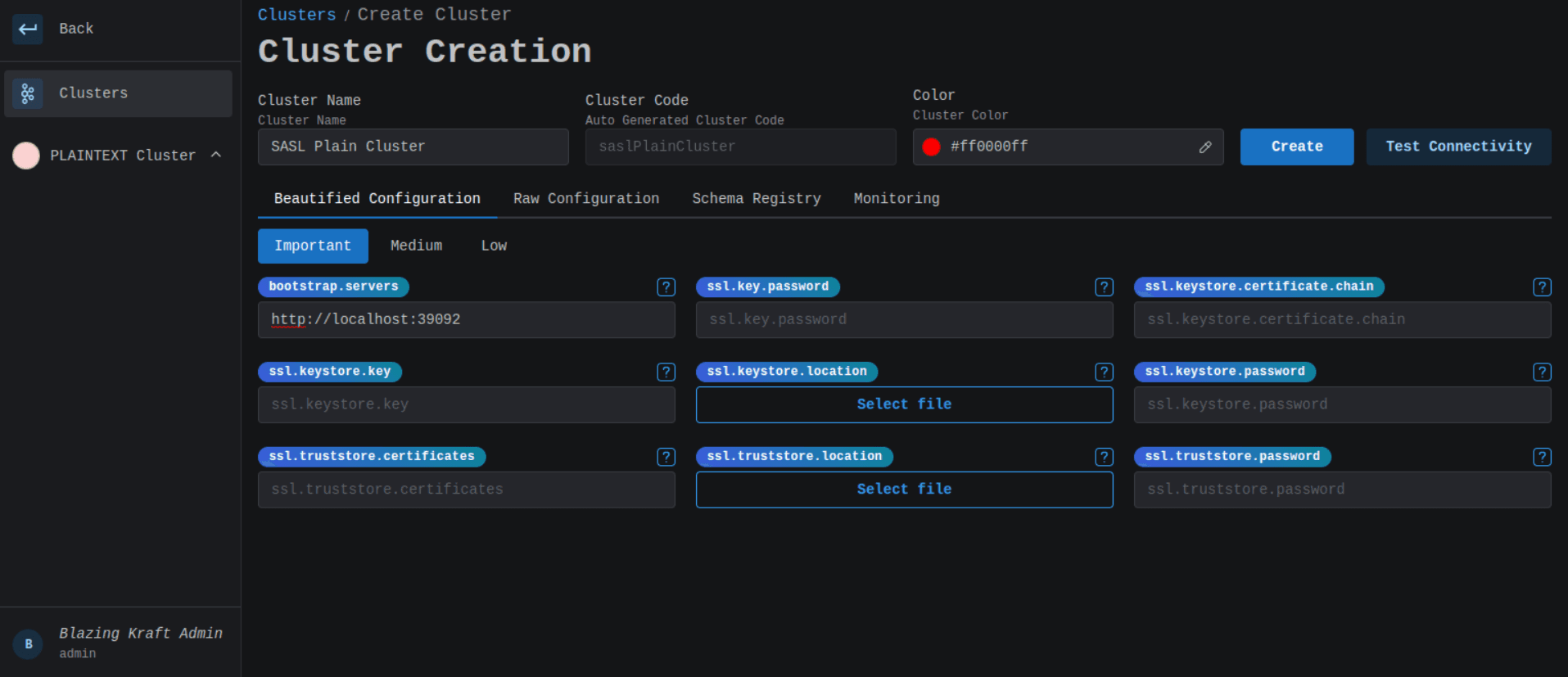The height and width of the screenshot is (677, 1568).
Task: Show help for ssl.keystore.location
Action: tap(1105, 372)
